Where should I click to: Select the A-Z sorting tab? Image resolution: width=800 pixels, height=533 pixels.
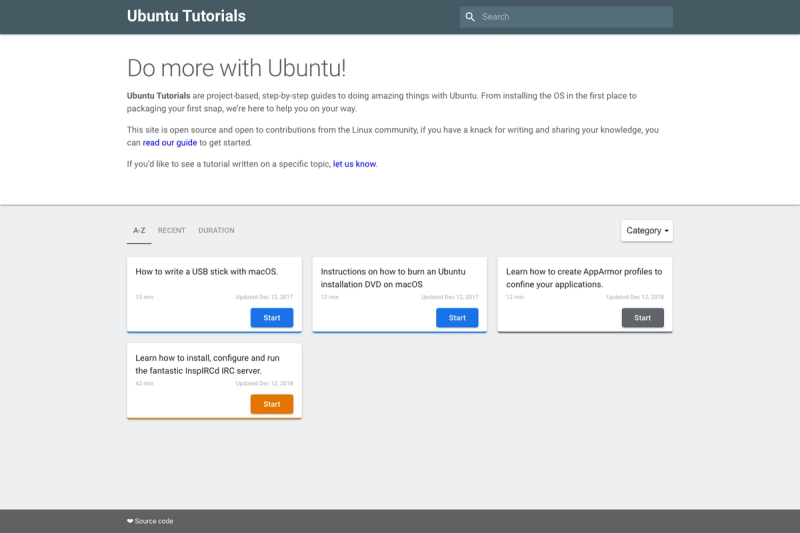click(139, 231)
